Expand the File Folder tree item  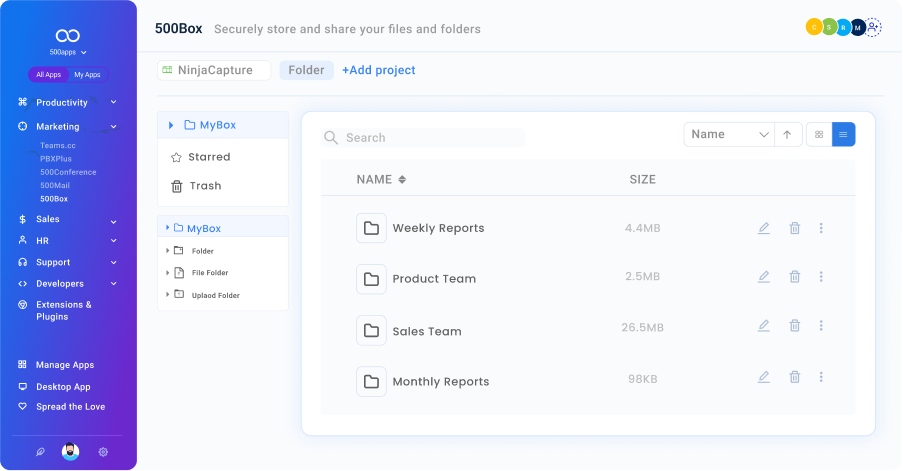(168, 273)
